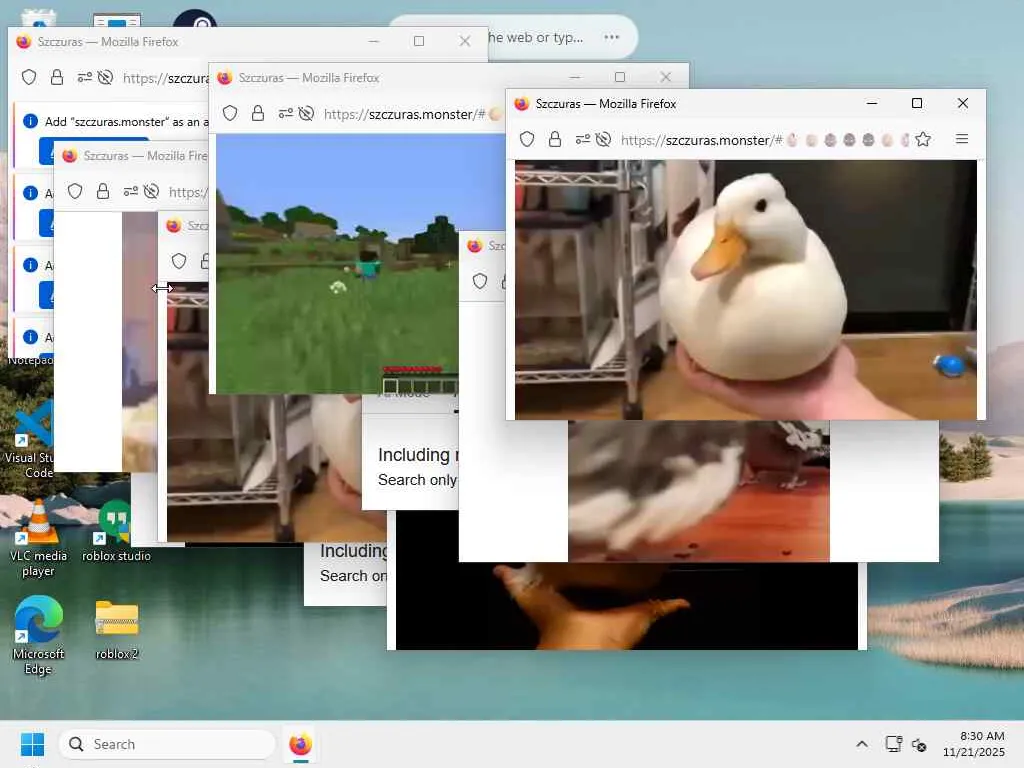Open permissions icon in rearmost top-left Firefox window
1024x768 pixels.
pos(84,77)
